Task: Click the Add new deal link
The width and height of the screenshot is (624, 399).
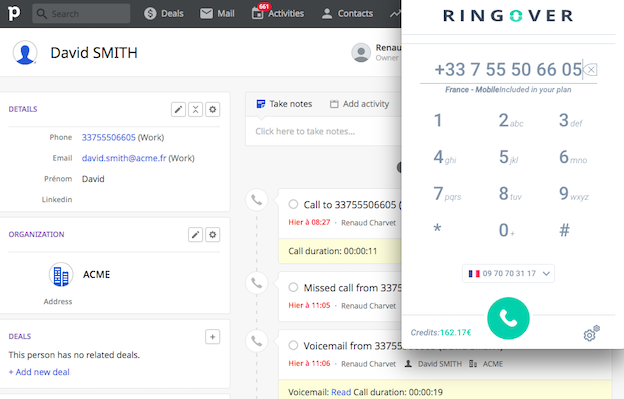Action: click(39, 372)
